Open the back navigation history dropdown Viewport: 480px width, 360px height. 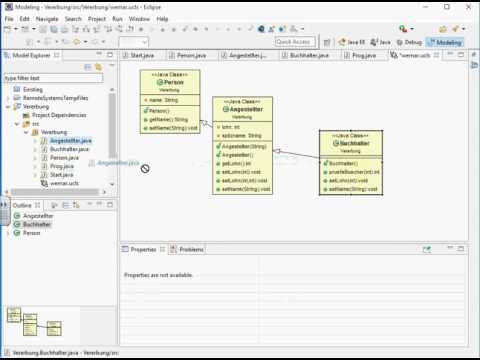(86, 42)
